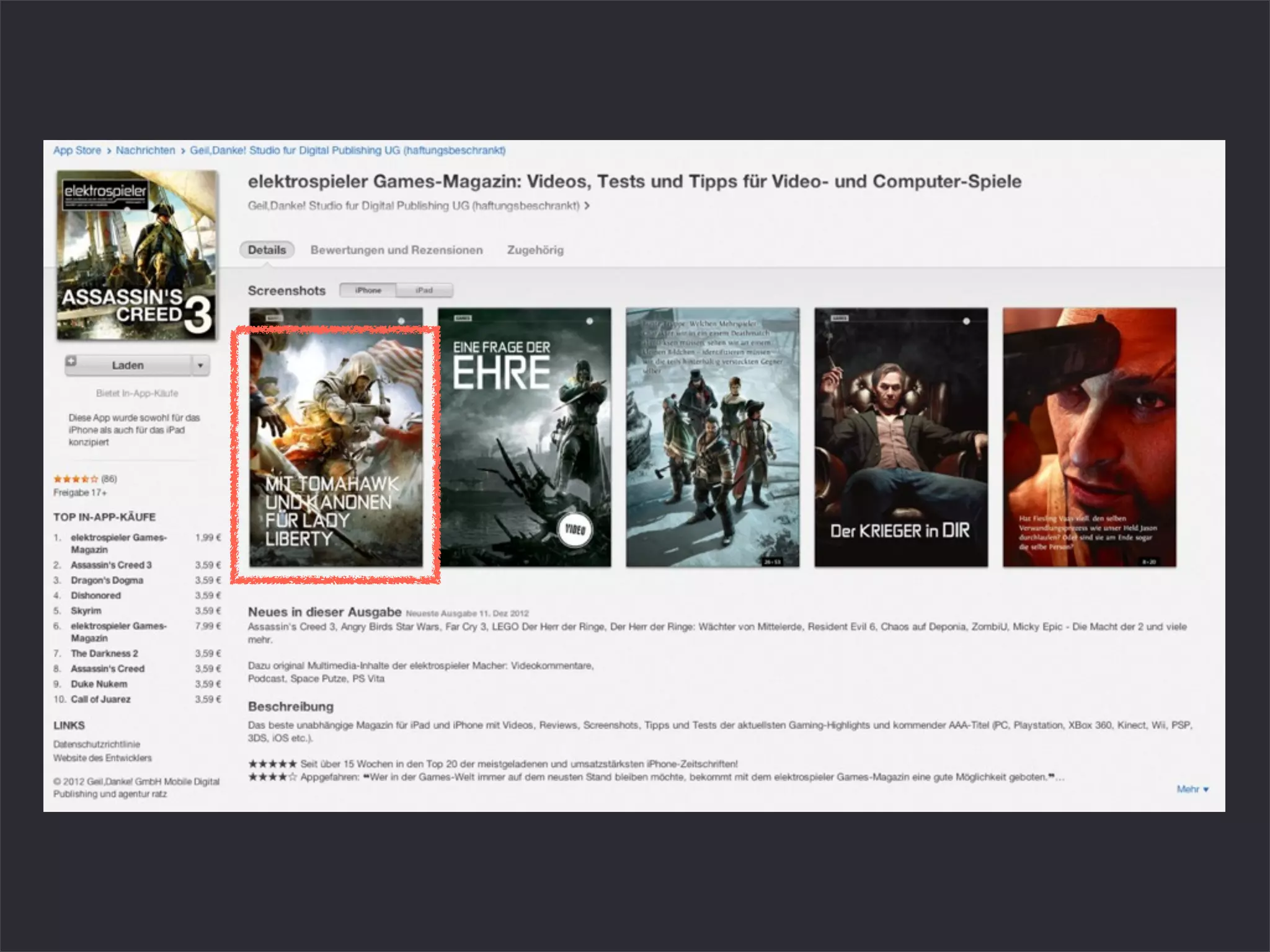
Task: Click the plus icon on Laden button
Action: click(x=71, y=361)
